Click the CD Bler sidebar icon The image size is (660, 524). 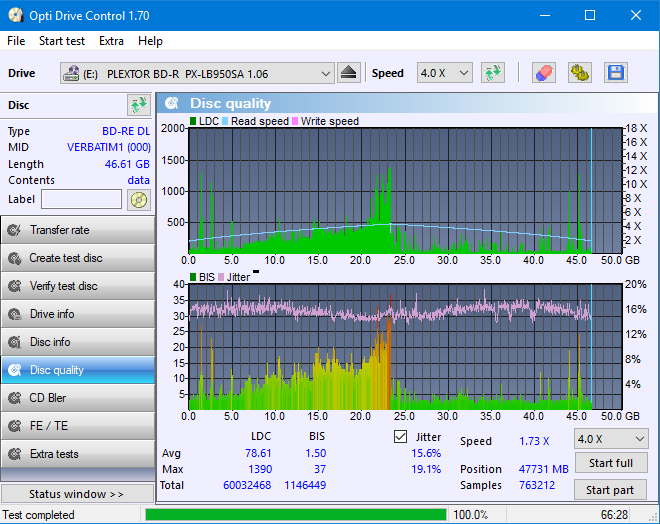pos(14,398)
